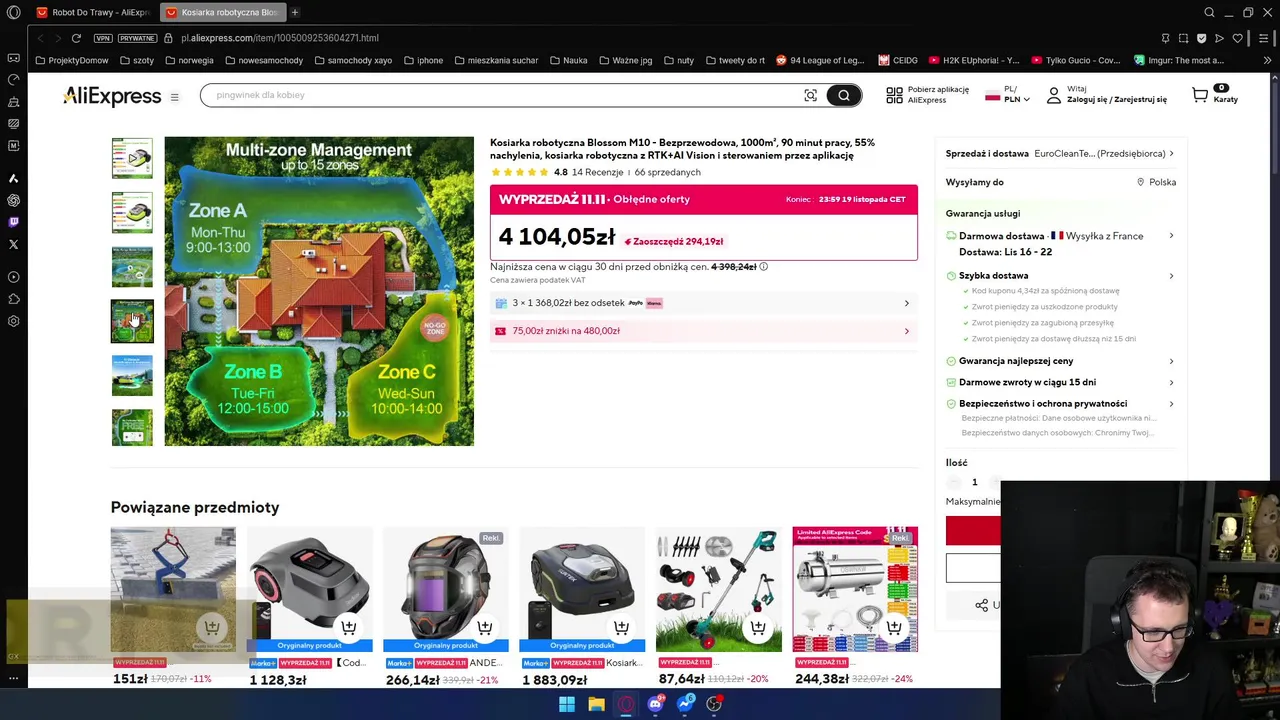Add the grass trimmer item to cart

(x=758, y=627)
